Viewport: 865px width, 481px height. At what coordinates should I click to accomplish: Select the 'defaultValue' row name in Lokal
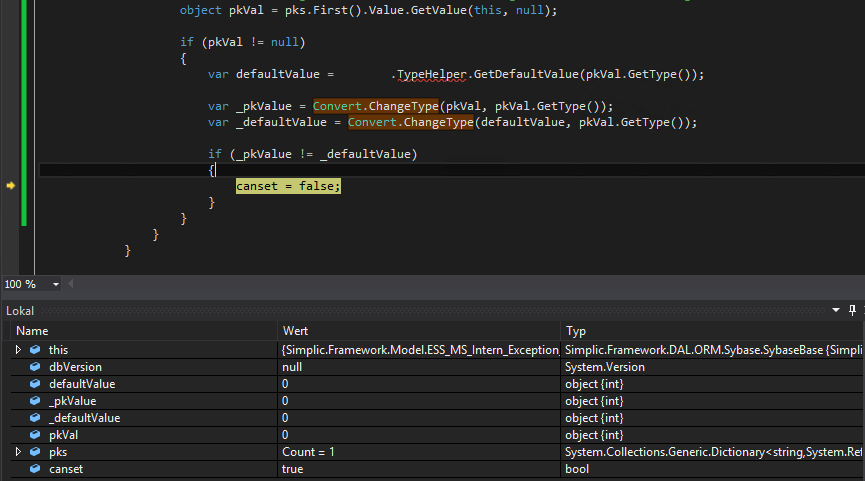tap(82, 384)
